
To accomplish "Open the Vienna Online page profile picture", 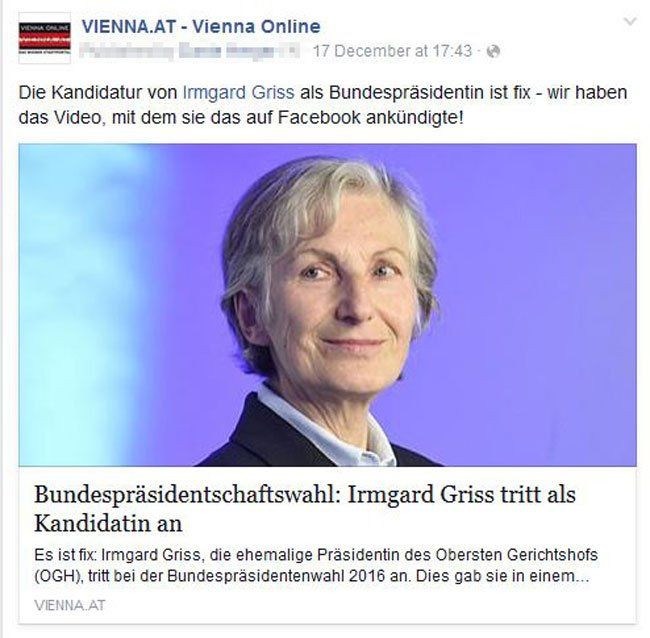I will click(x=45, y=39).
